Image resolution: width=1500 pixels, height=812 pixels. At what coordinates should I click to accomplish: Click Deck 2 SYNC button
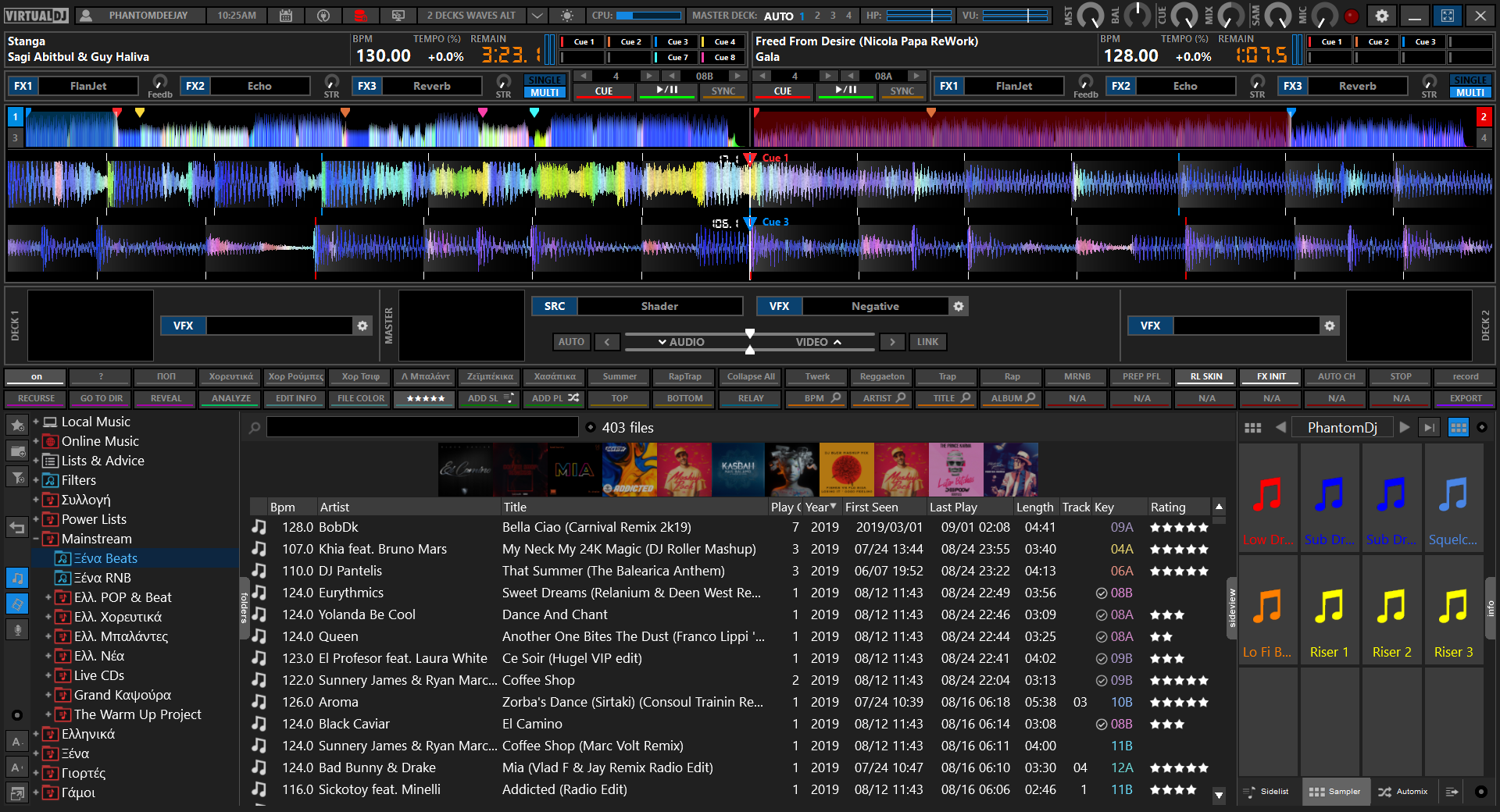pyautogui.click(x=902, y=91)
